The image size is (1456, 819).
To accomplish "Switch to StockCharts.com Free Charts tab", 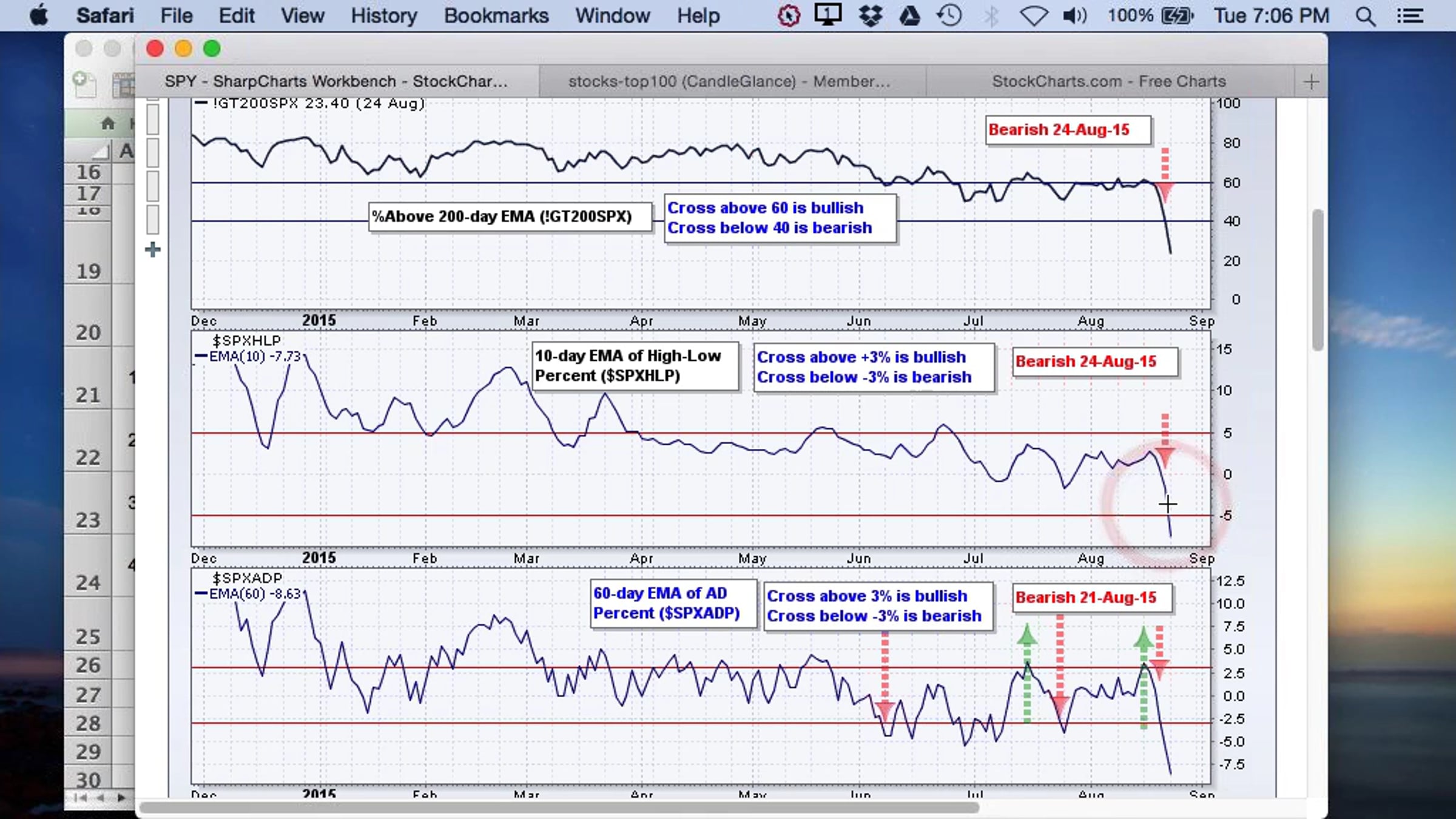I will tap(1109, 81).
